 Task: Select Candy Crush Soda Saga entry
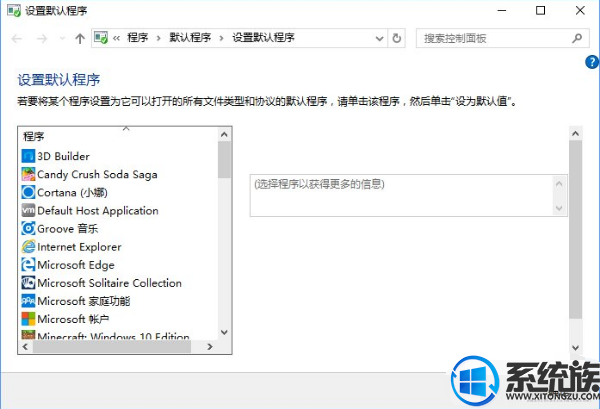click(97, 174)
